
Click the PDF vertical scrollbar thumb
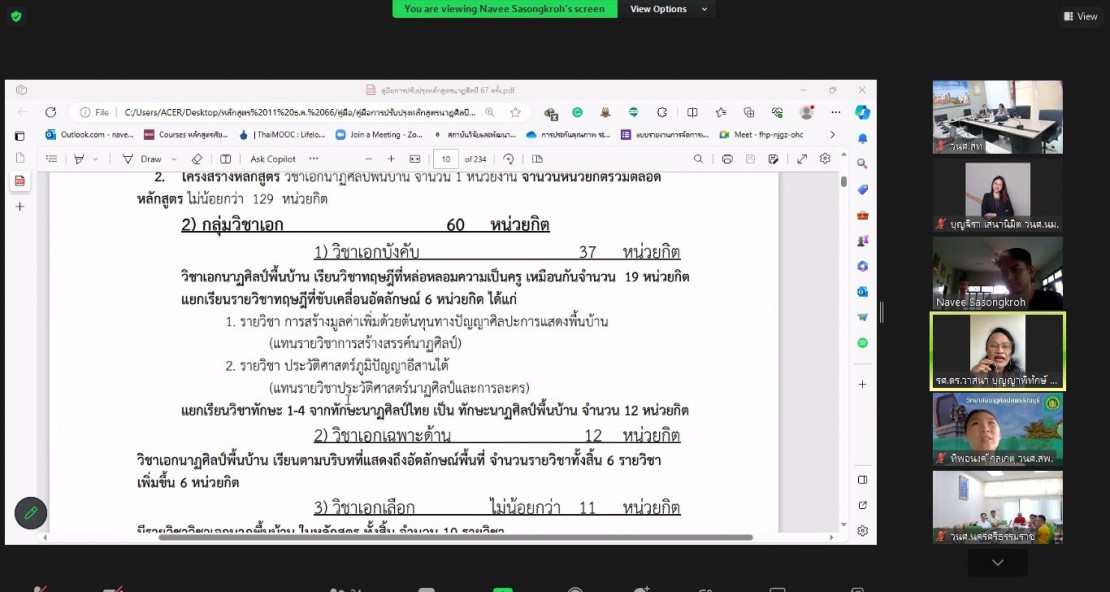[843, 181]
